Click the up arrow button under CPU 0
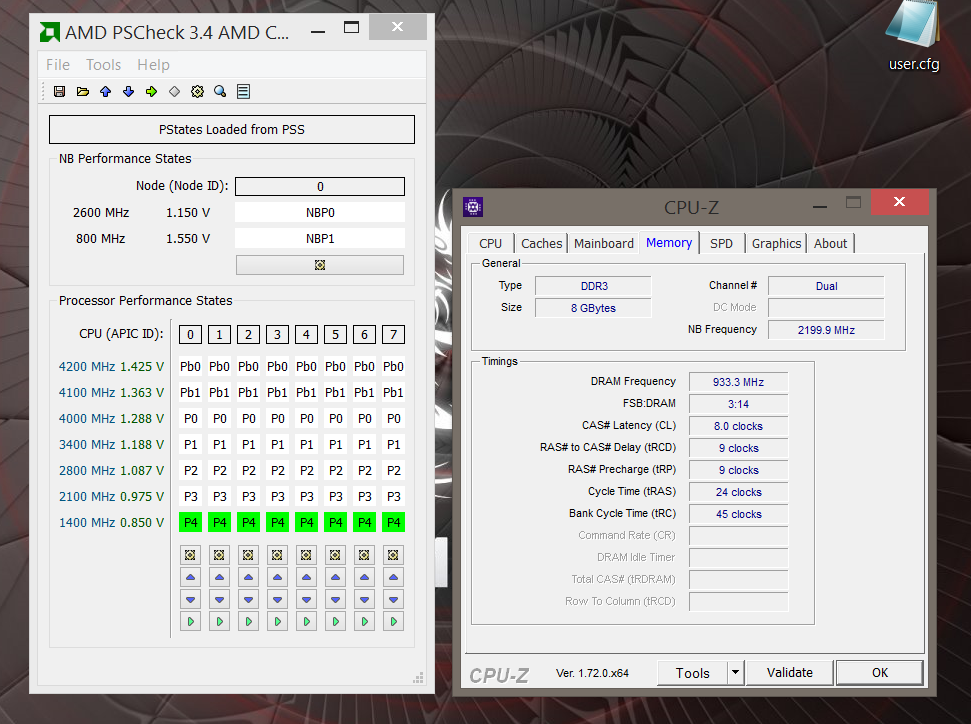The image size is (971, 724). (x=190, y=577)
